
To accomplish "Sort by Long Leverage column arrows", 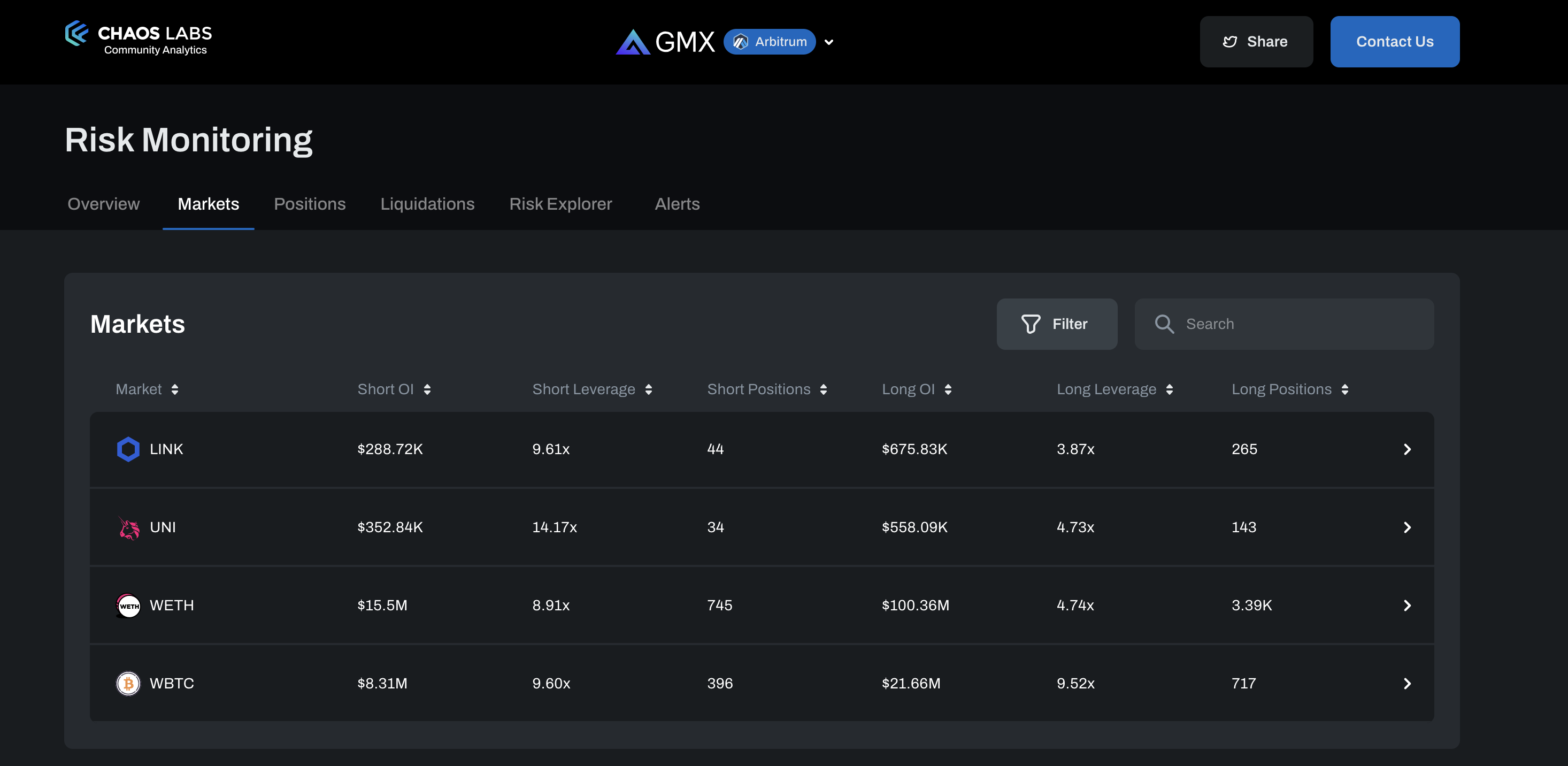I will click(x=1169, y=390).
